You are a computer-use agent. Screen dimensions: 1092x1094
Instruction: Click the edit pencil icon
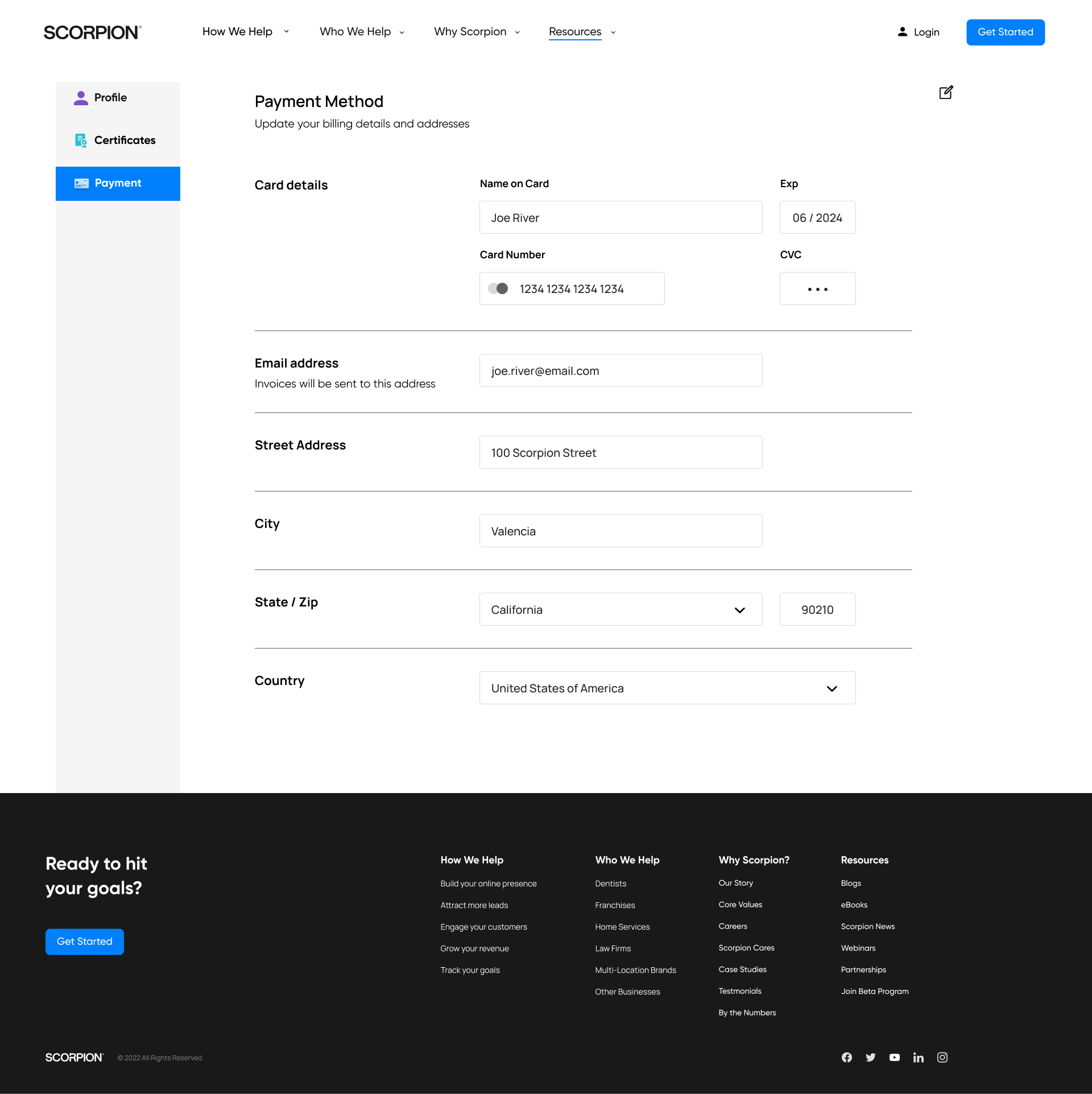[x=946, y=93]
